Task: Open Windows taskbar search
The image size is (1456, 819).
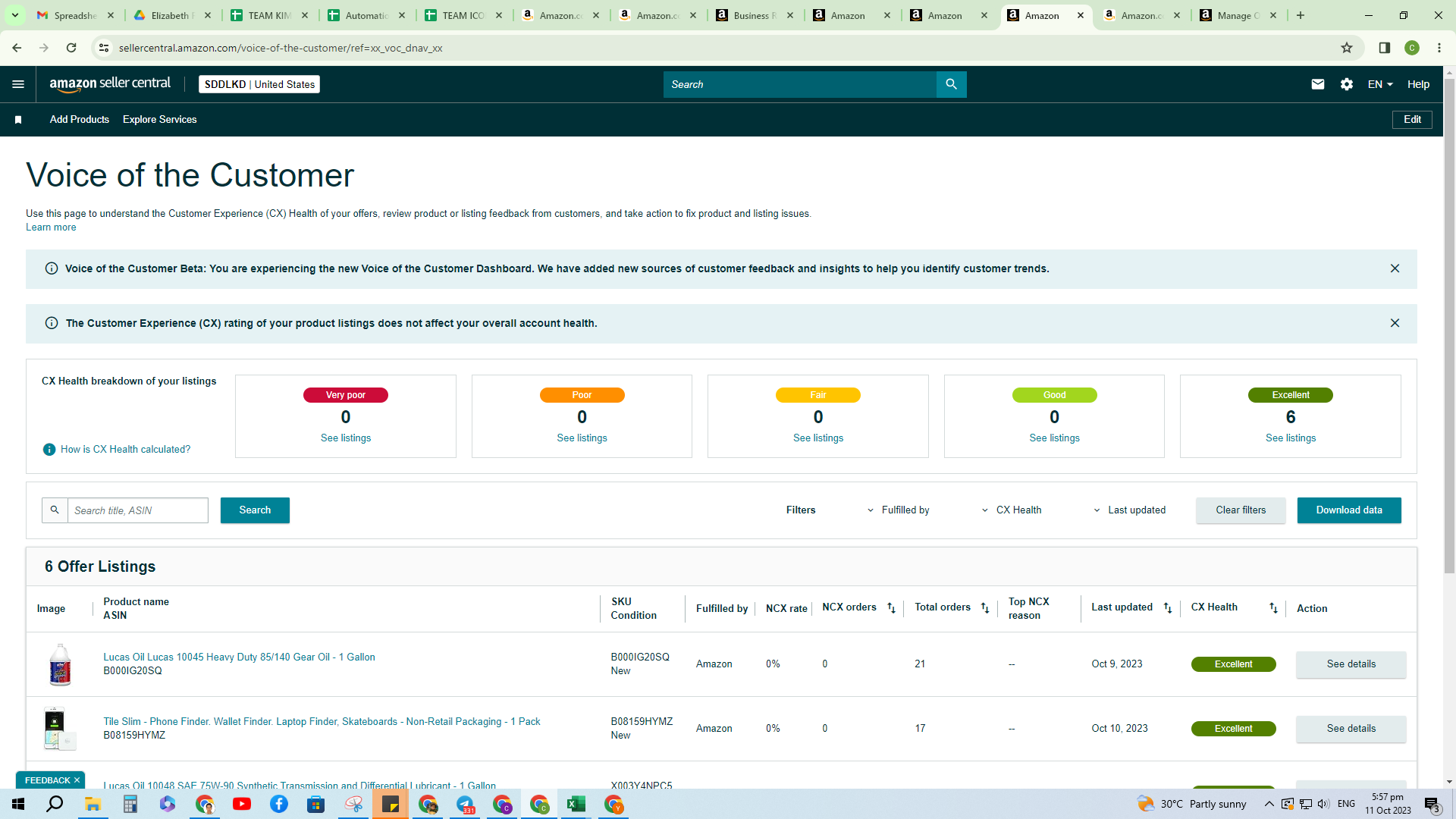Action: tap(55, 804)
